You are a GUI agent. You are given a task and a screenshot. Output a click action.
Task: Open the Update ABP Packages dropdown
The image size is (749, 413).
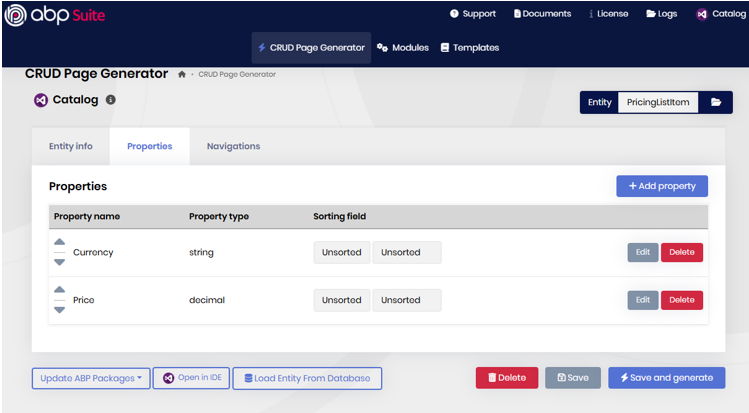[91, 378]
